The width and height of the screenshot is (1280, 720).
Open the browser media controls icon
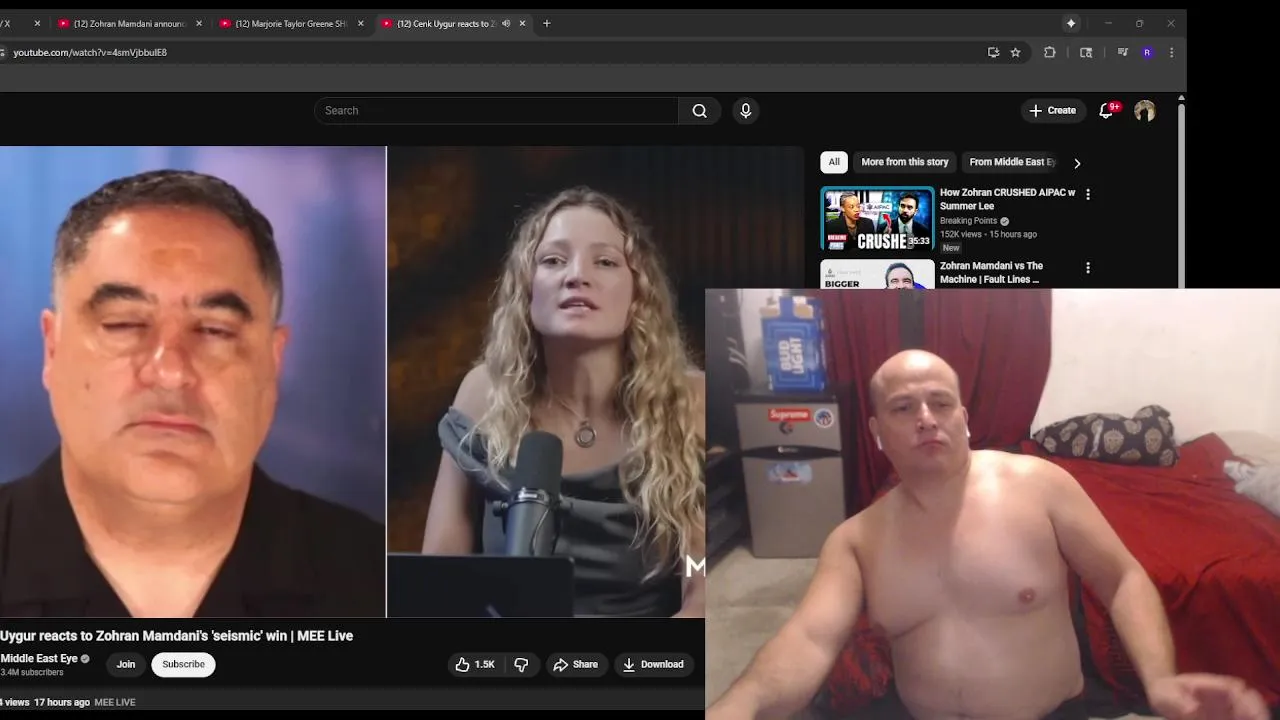(1123, 52)
